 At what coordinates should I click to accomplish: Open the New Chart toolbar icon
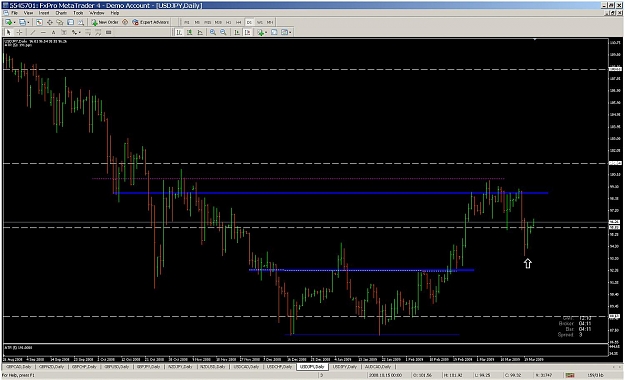coord(8,22)
